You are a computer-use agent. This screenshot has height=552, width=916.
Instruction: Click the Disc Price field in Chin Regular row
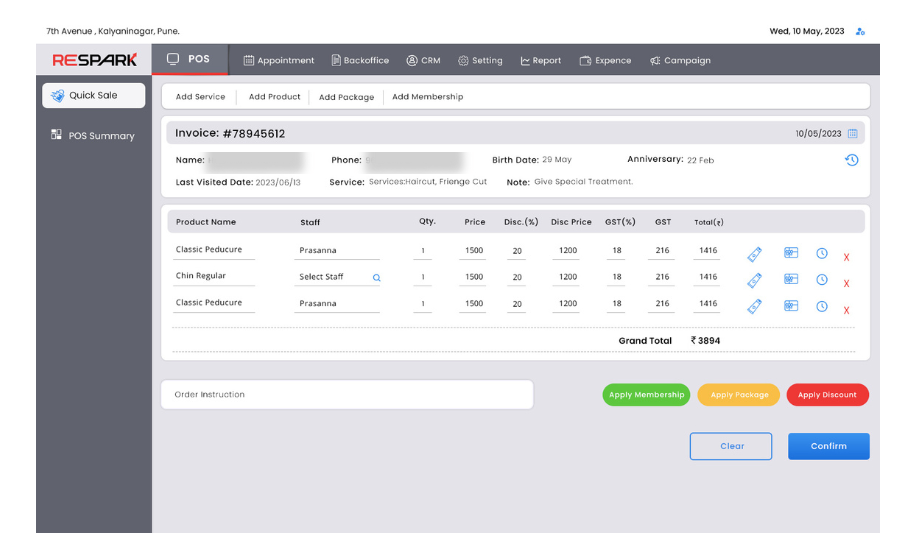tap(567, 277)
